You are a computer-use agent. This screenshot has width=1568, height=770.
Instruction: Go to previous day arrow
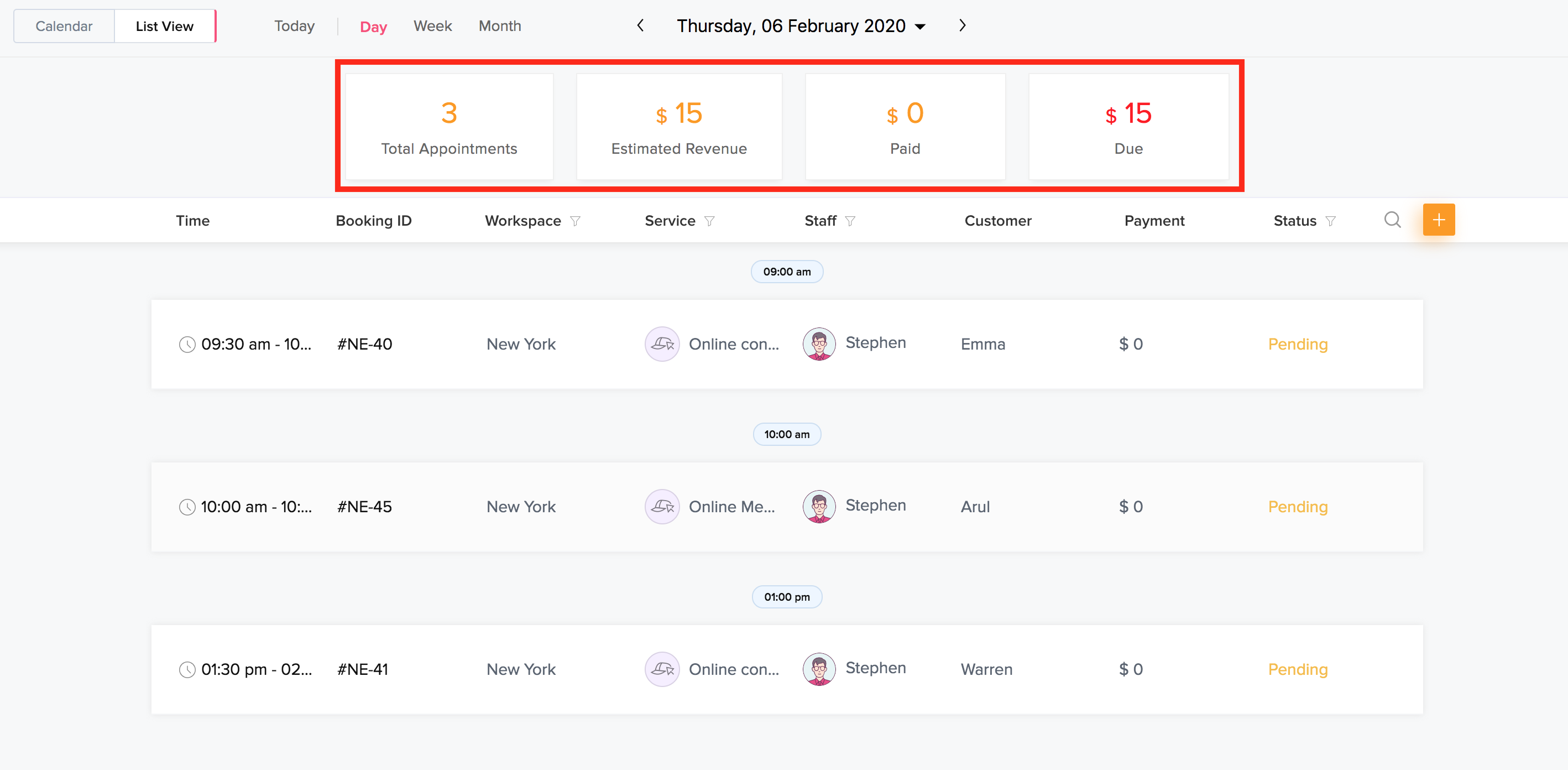(x=640, y=25)
